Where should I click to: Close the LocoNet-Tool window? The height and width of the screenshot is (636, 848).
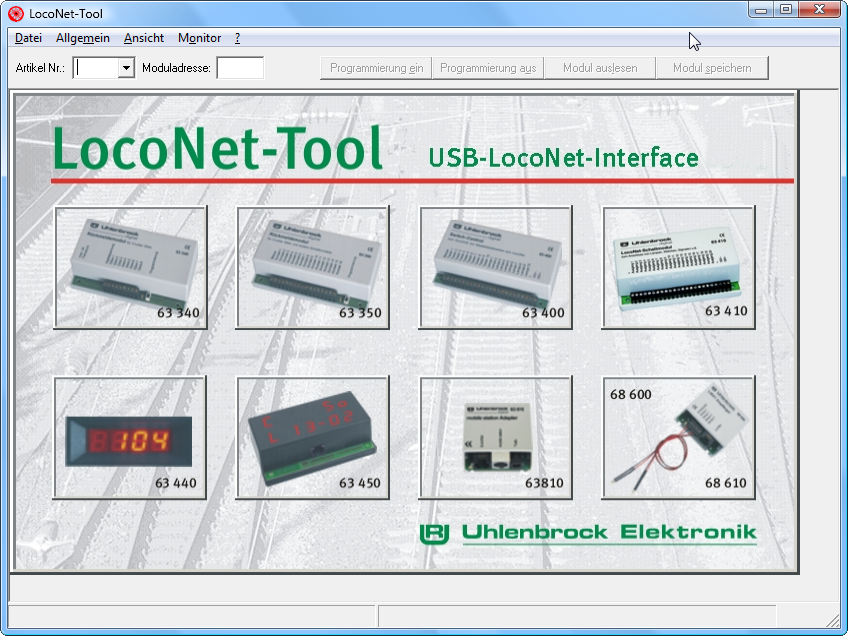coord(819,10)
